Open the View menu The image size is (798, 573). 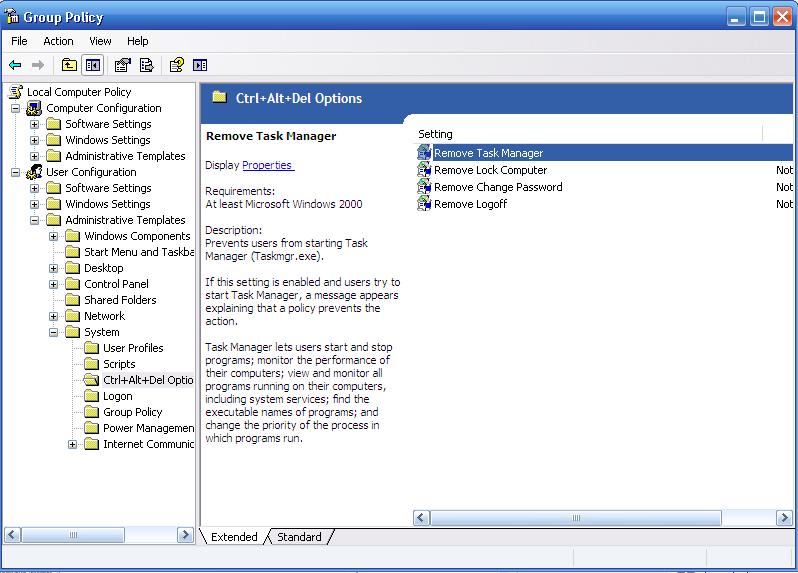click(100, 41)
